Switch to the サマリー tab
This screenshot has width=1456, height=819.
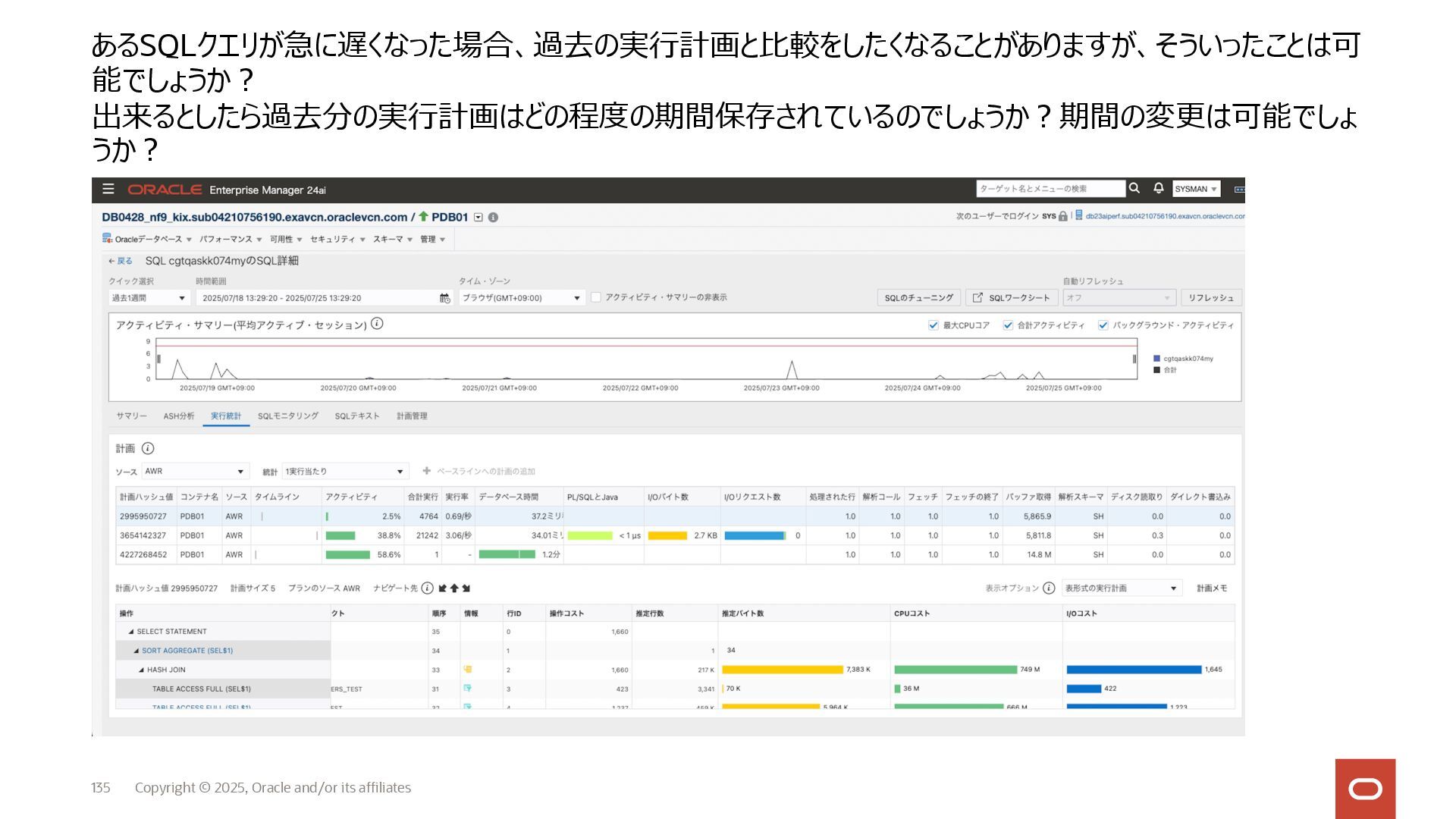[131, 416]
